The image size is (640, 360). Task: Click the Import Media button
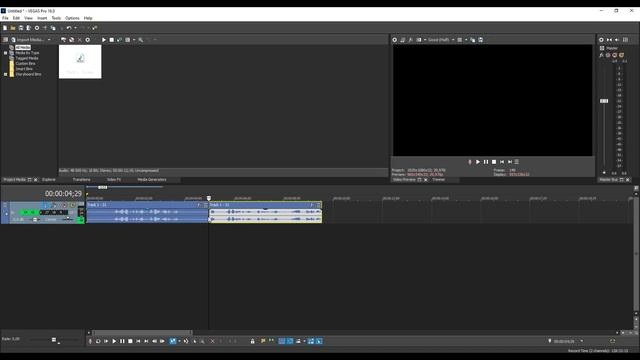click(x=28, y=40)
